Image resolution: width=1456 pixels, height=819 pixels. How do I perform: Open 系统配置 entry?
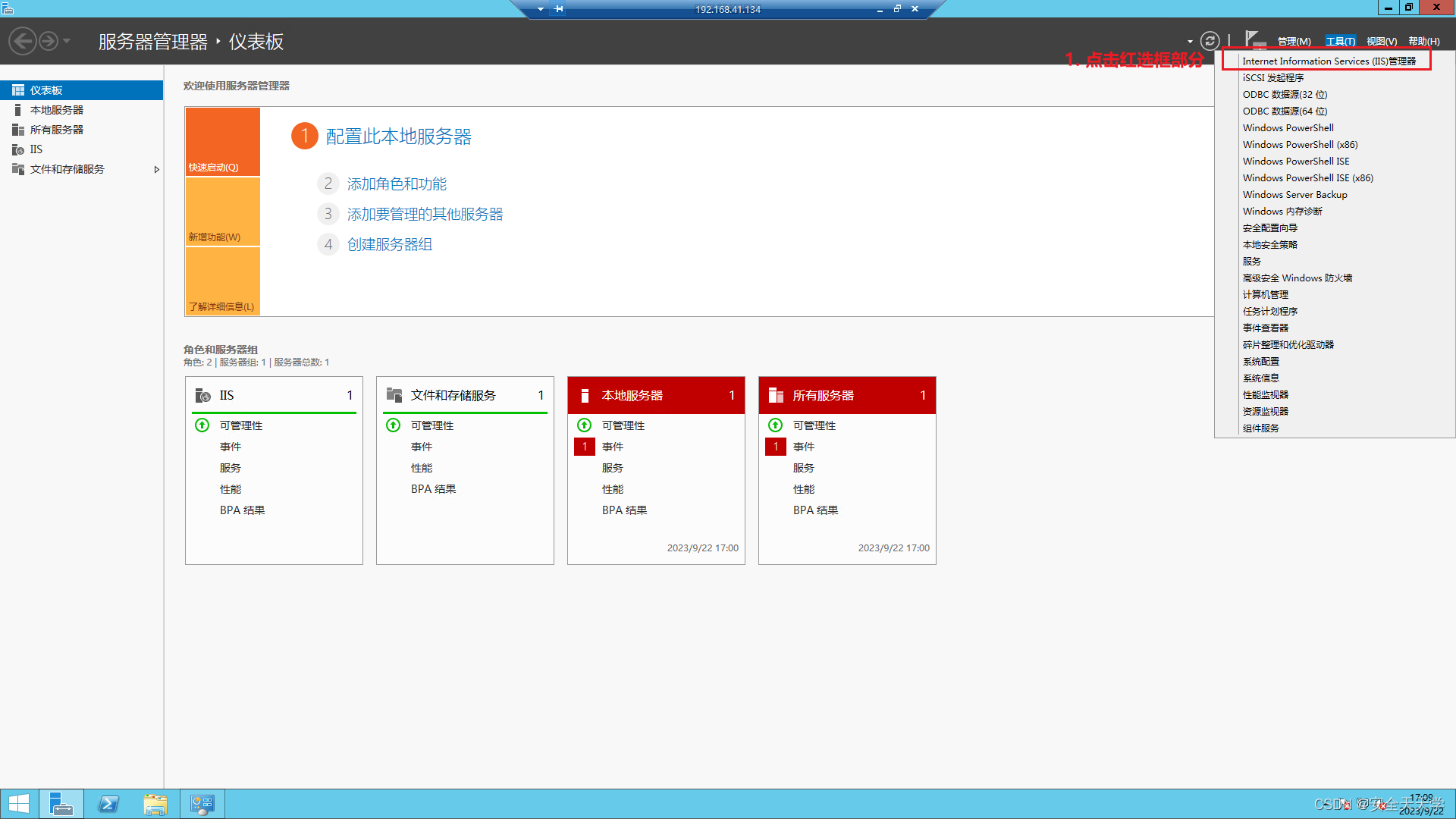1261,362
